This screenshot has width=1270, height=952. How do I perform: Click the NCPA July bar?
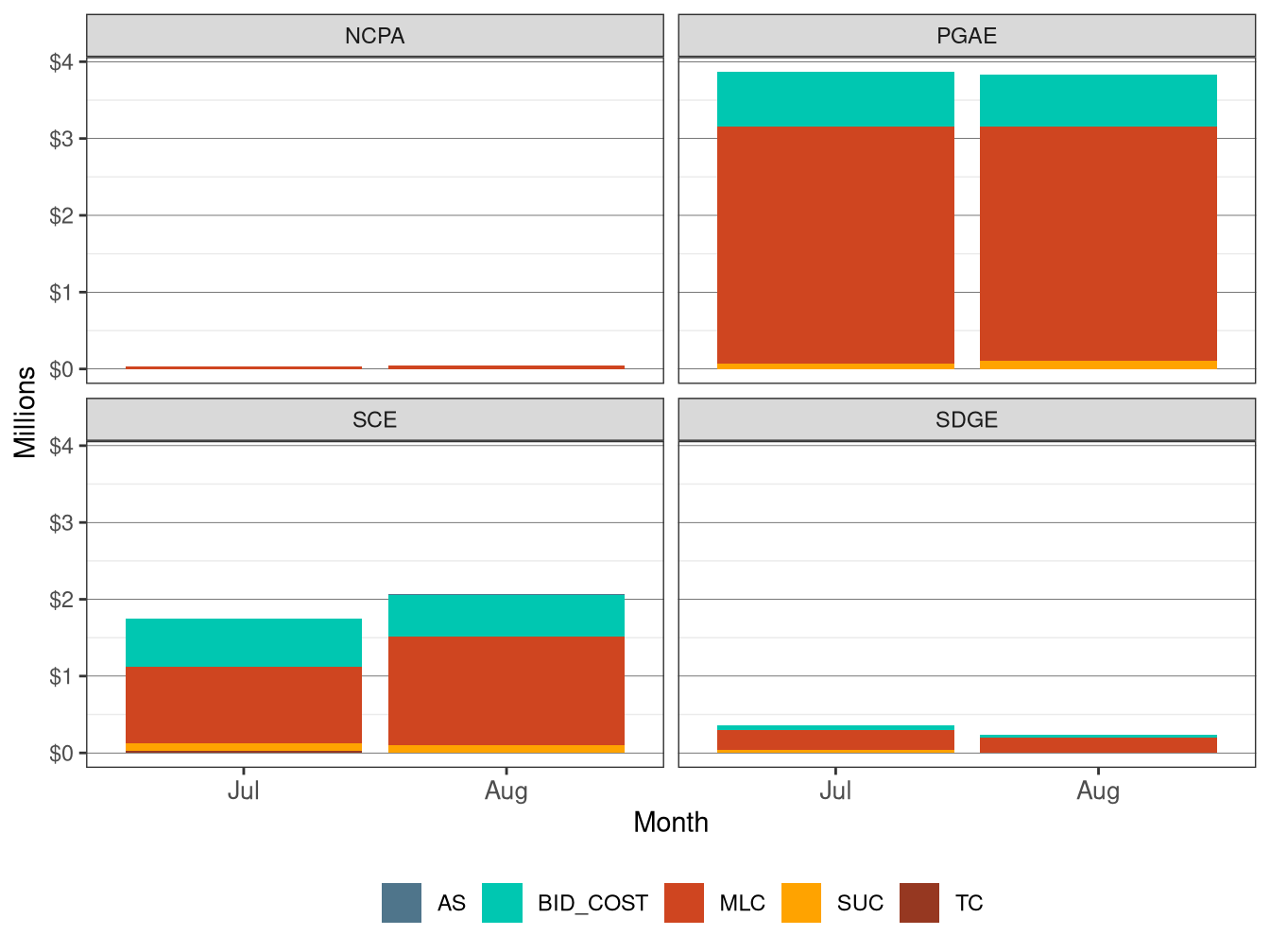[244, 367]
